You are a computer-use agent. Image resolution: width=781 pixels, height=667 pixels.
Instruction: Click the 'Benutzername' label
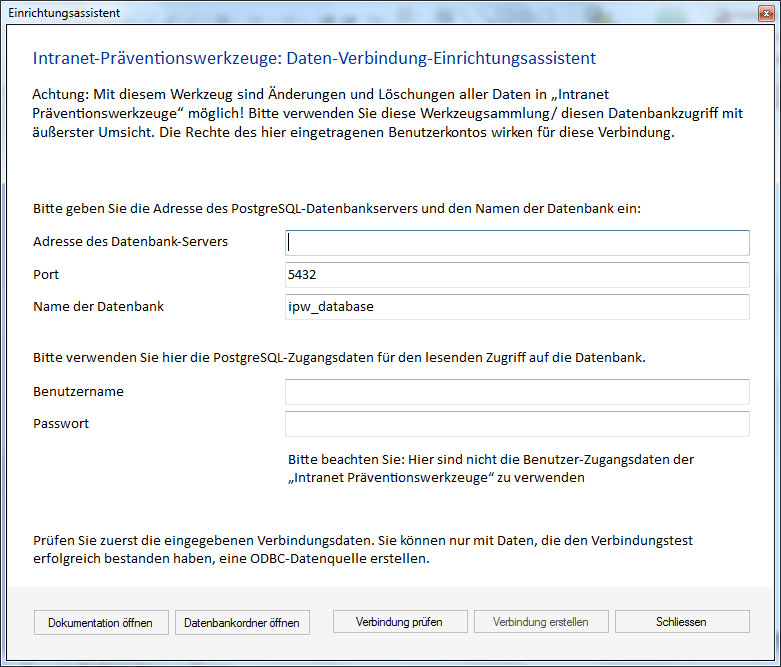click(78, 391)
